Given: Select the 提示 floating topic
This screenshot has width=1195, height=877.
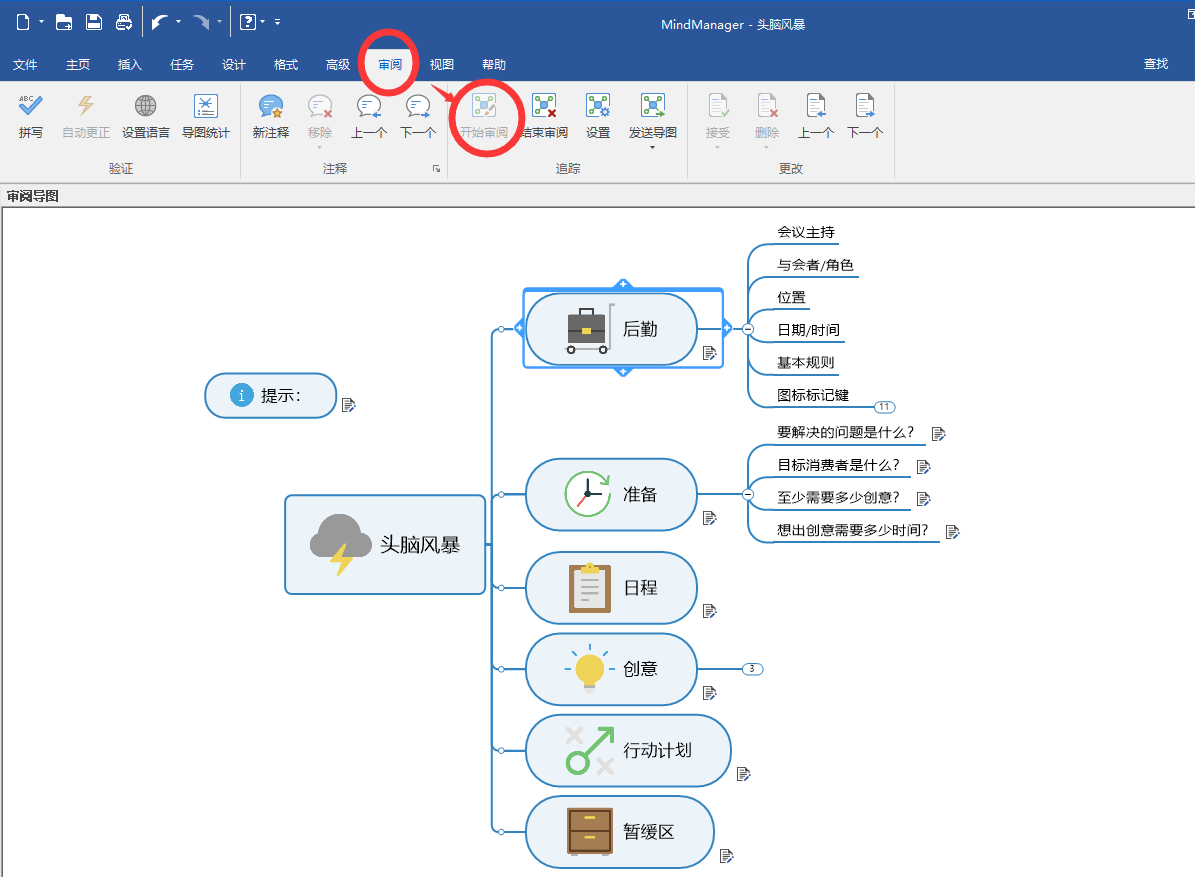Looking at the screenshot, I should click(271, 395).
